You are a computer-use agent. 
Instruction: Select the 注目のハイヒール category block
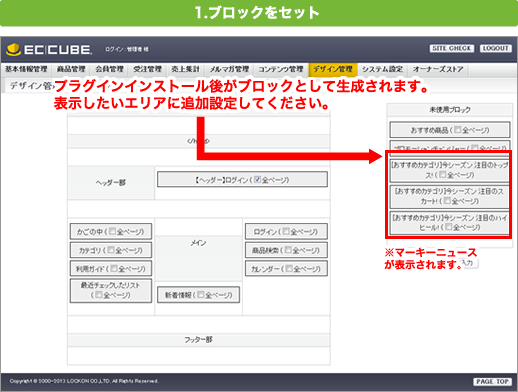450,222
